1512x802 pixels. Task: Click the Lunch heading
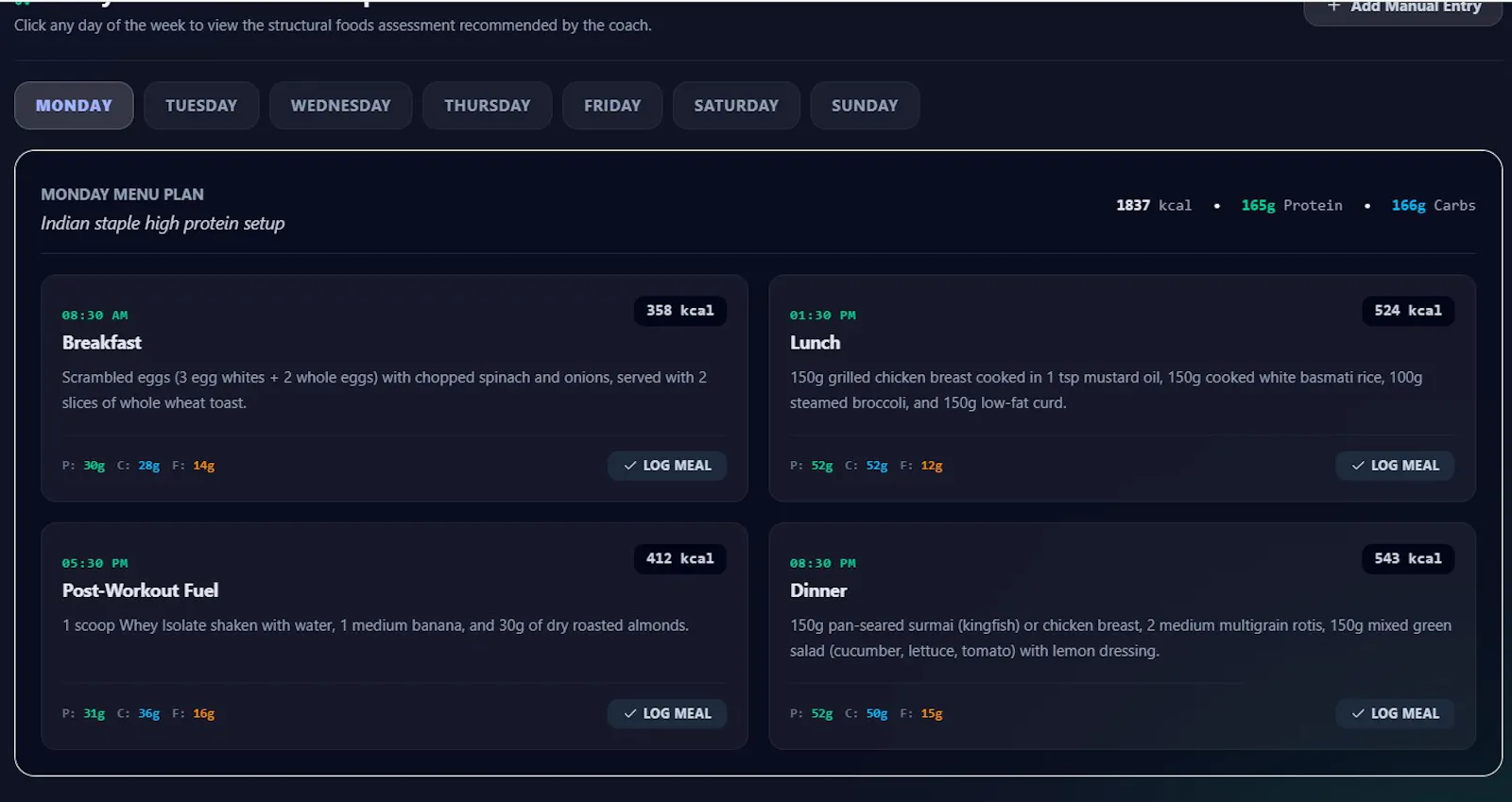(x=815, y=343)
